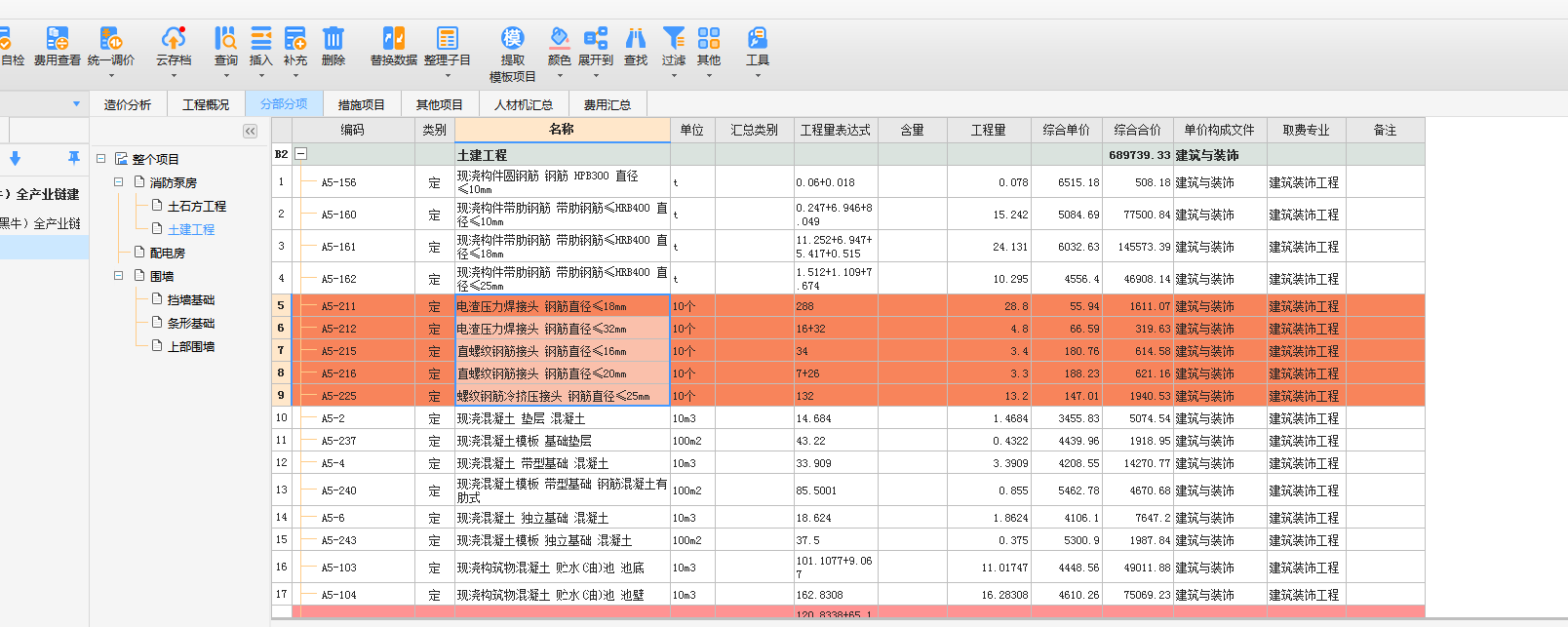The width and height of the screenshot is (1568, 627).
Task: Select the 分部分项 tab
Action: point(284,104)
